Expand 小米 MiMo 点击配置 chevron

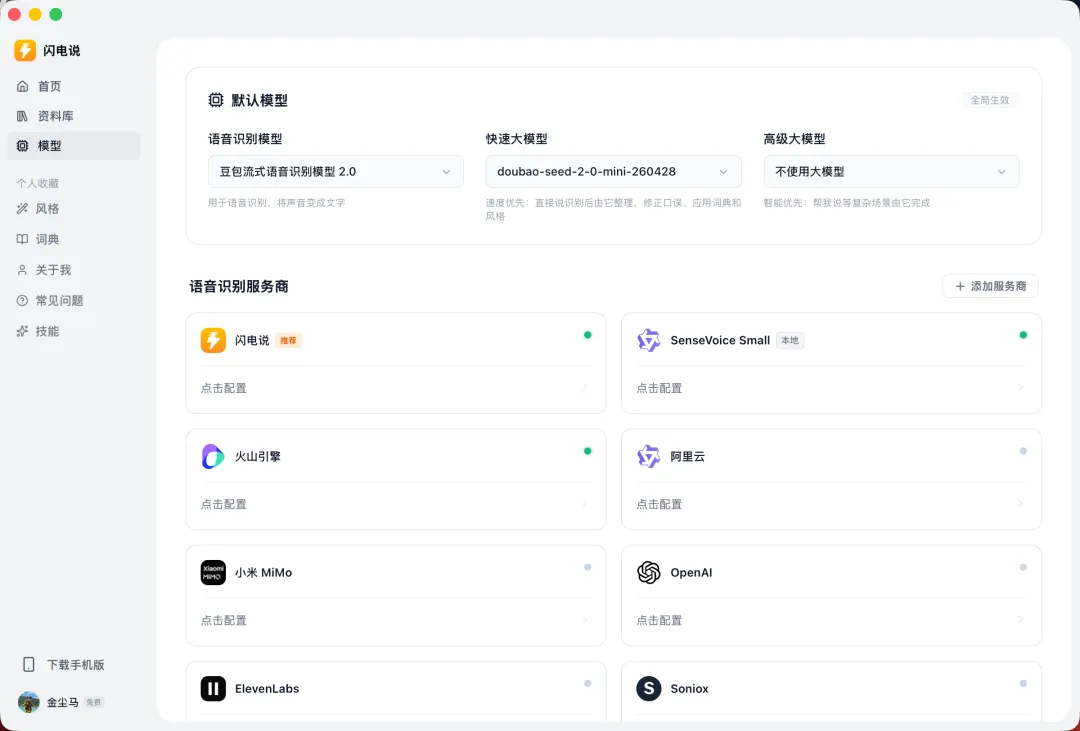(585, 620)
